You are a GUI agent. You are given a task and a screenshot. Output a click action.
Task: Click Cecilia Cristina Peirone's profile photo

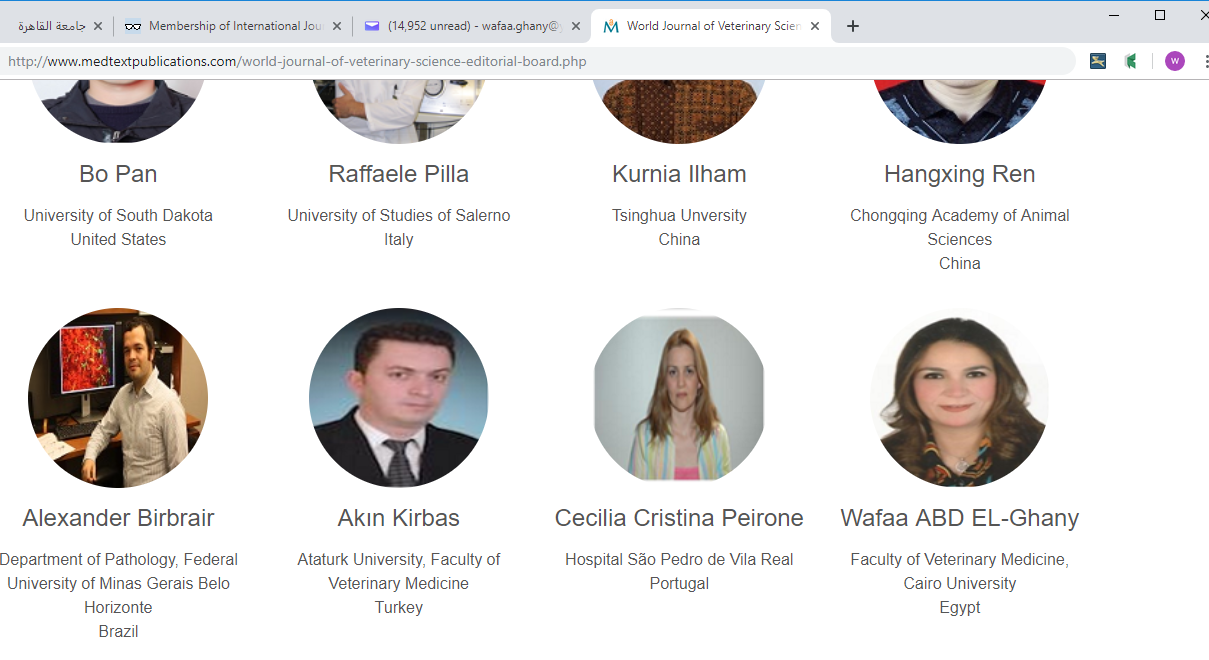[x=679, y=398]
